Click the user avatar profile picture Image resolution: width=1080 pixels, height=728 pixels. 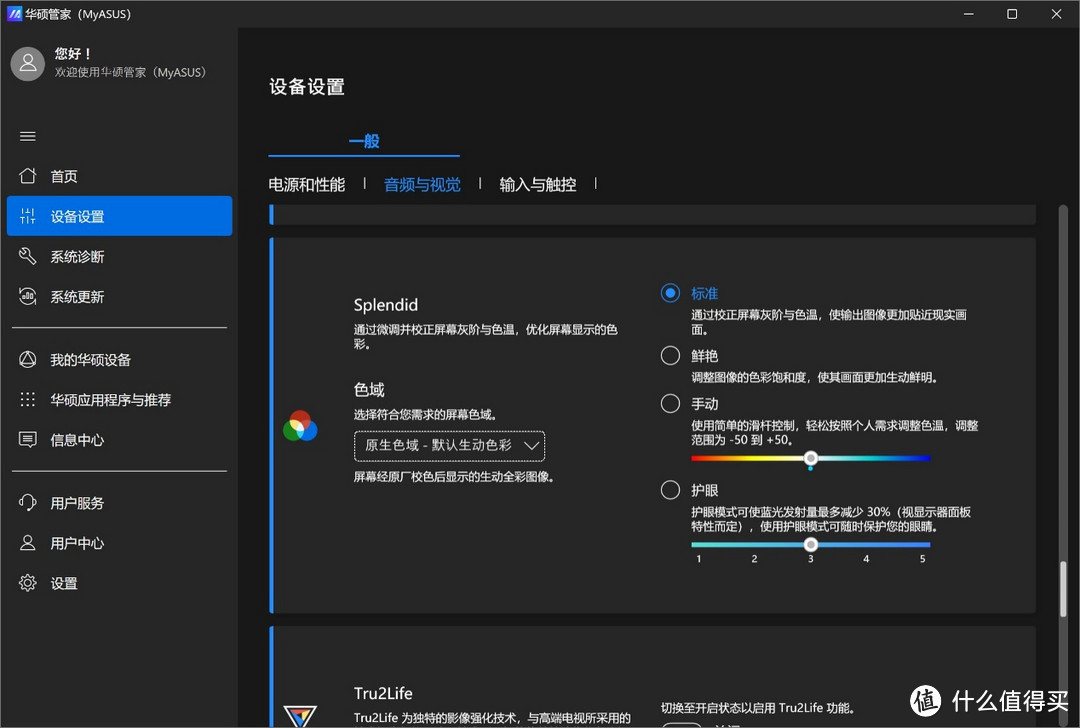point(28,63)
